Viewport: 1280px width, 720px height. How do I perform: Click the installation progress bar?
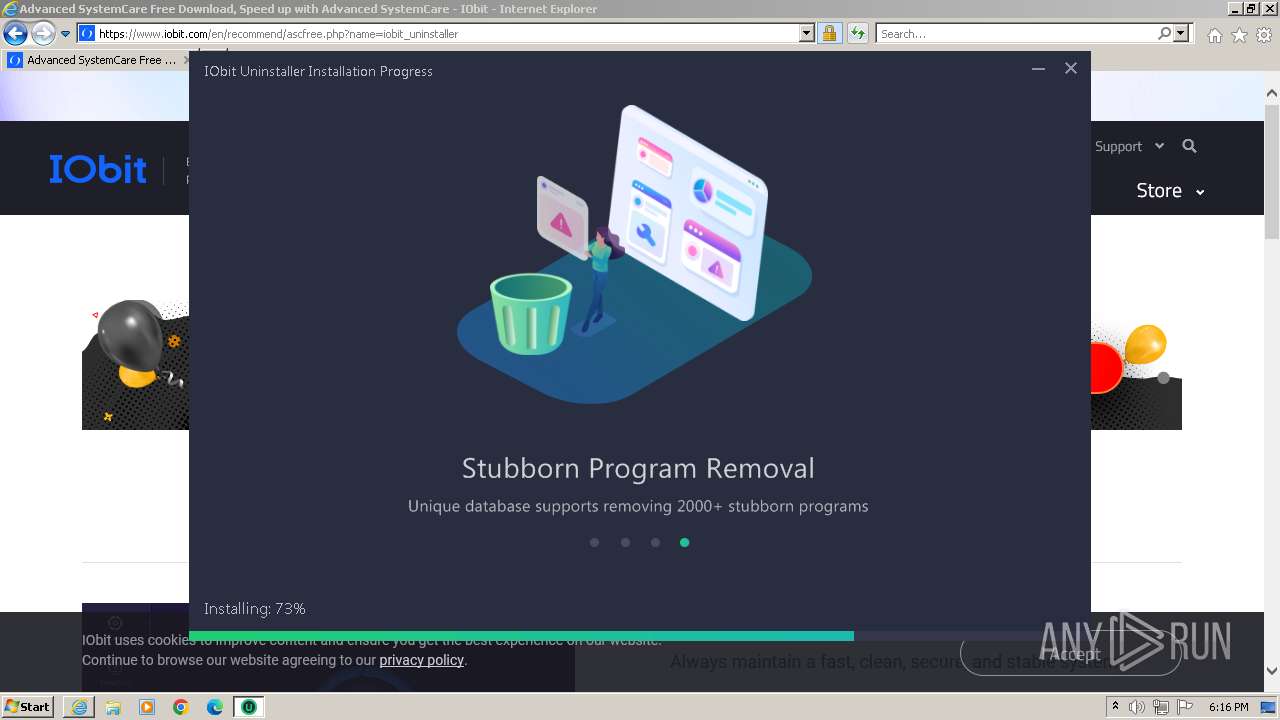(640, 636)
